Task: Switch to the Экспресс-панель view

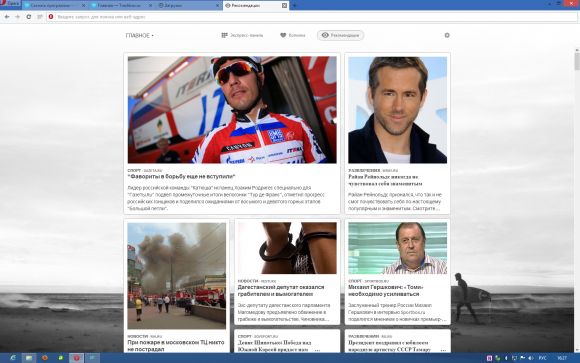Action: (x=242, y=35)
